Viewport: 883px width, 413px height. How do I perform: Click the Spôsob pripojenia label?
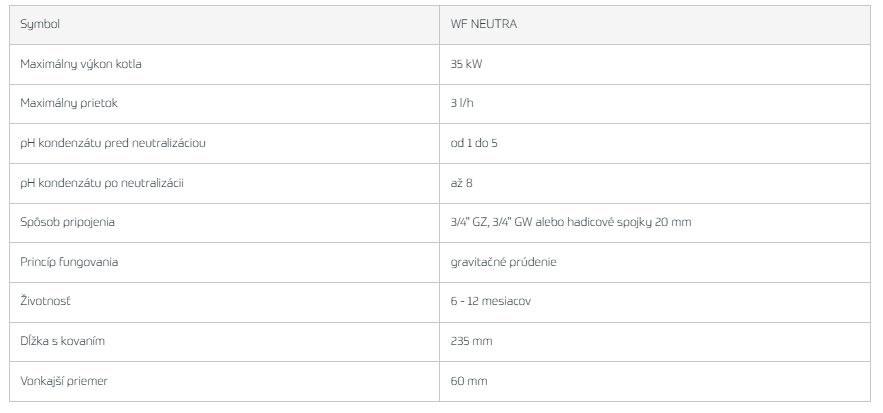coord(67,223)
